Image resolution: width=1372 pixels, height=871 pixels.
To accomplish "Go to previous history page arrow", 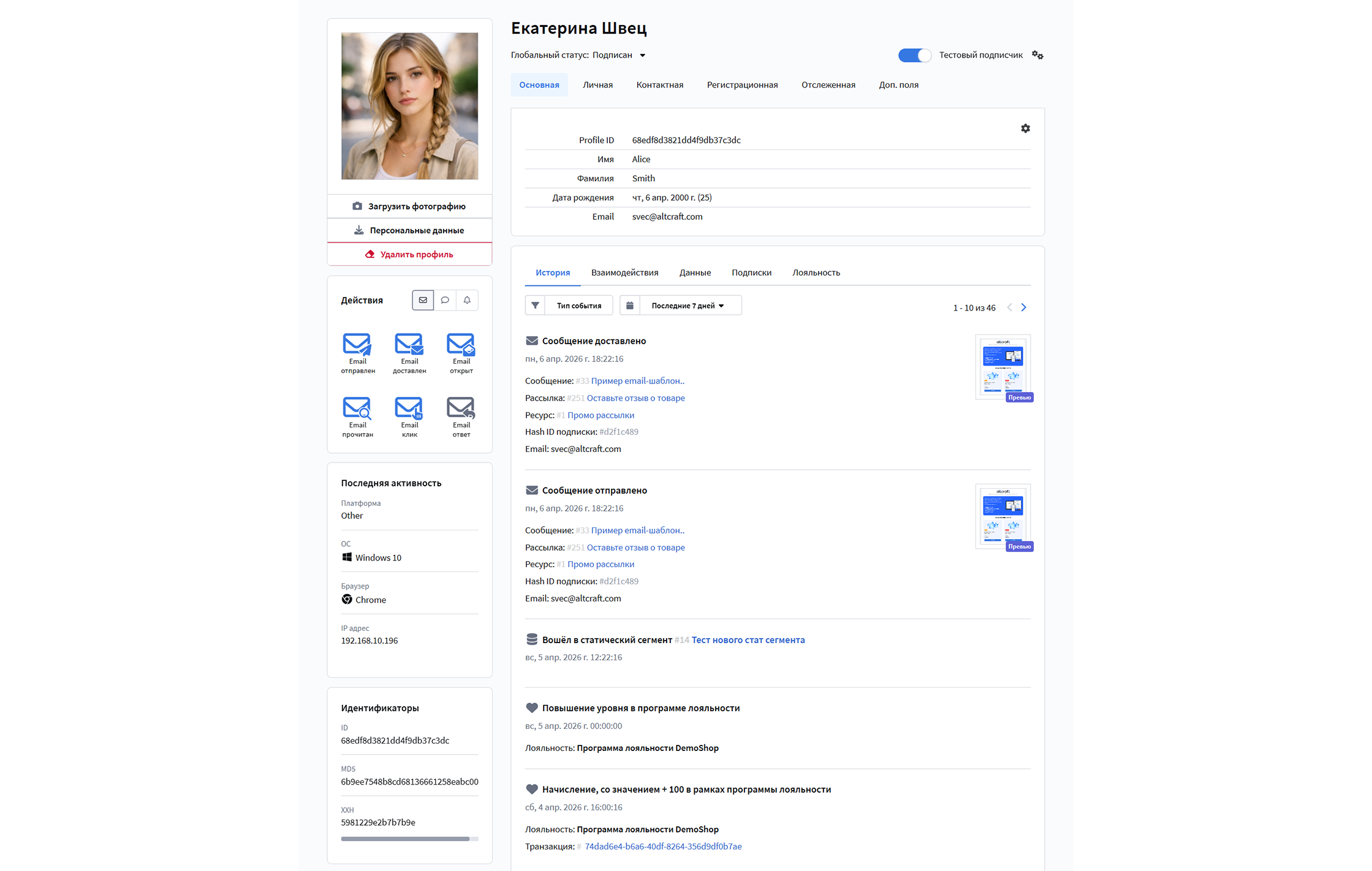I will (1009, 307).
